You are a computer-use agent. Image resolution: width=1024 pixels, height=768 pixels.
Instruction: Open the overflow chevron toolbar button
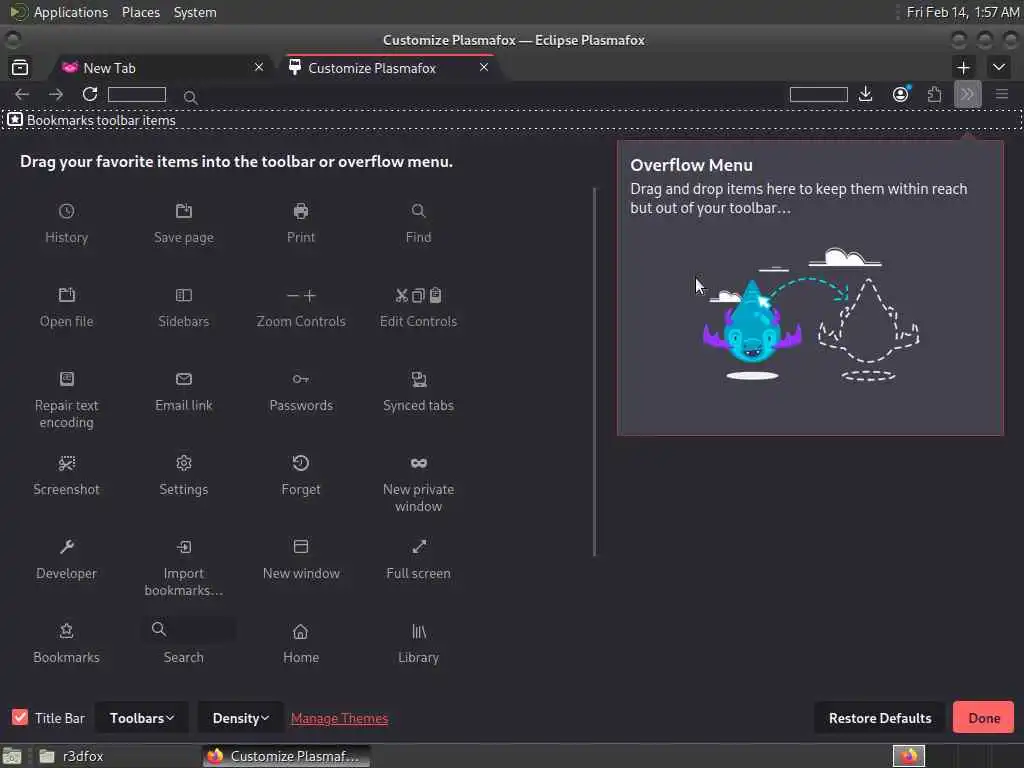(x=967, y=95)
